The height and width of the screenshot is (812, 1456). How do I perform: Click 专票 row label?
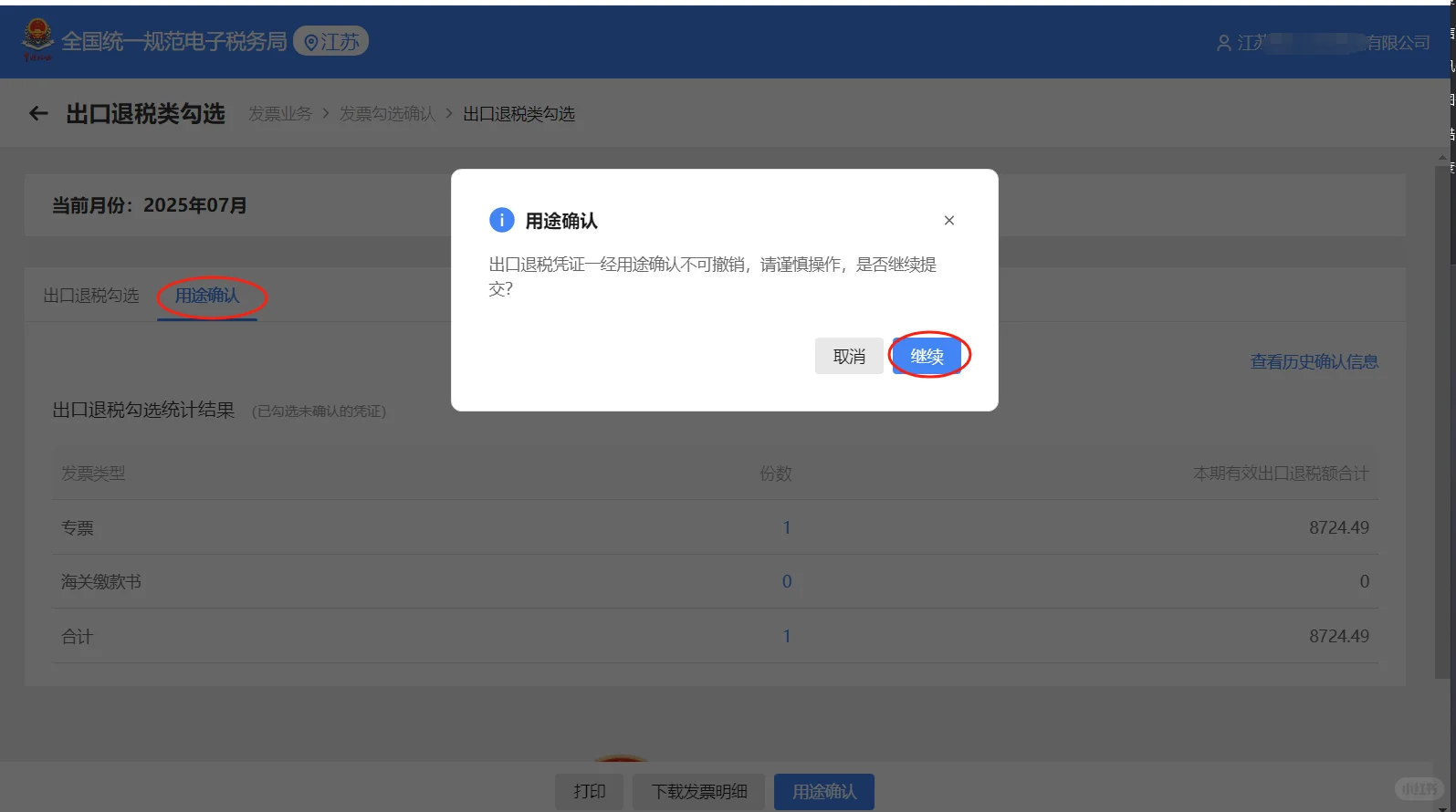point(78,527)
